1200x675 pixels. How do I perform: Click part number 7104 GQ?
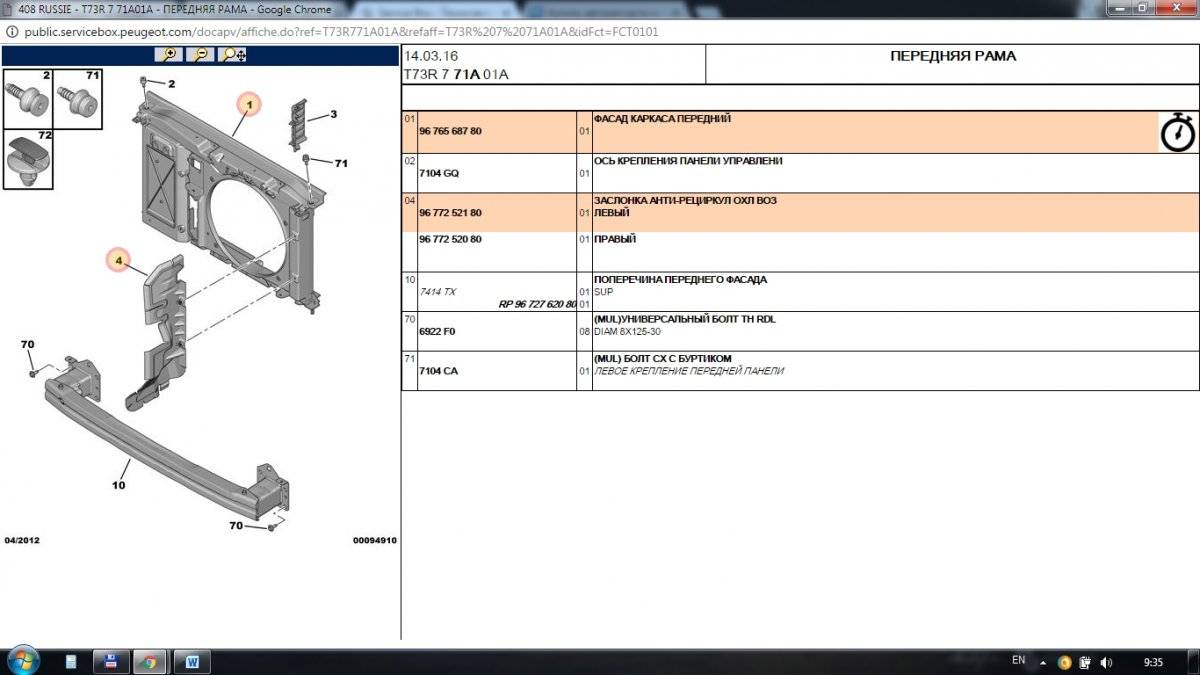(439, 173)
